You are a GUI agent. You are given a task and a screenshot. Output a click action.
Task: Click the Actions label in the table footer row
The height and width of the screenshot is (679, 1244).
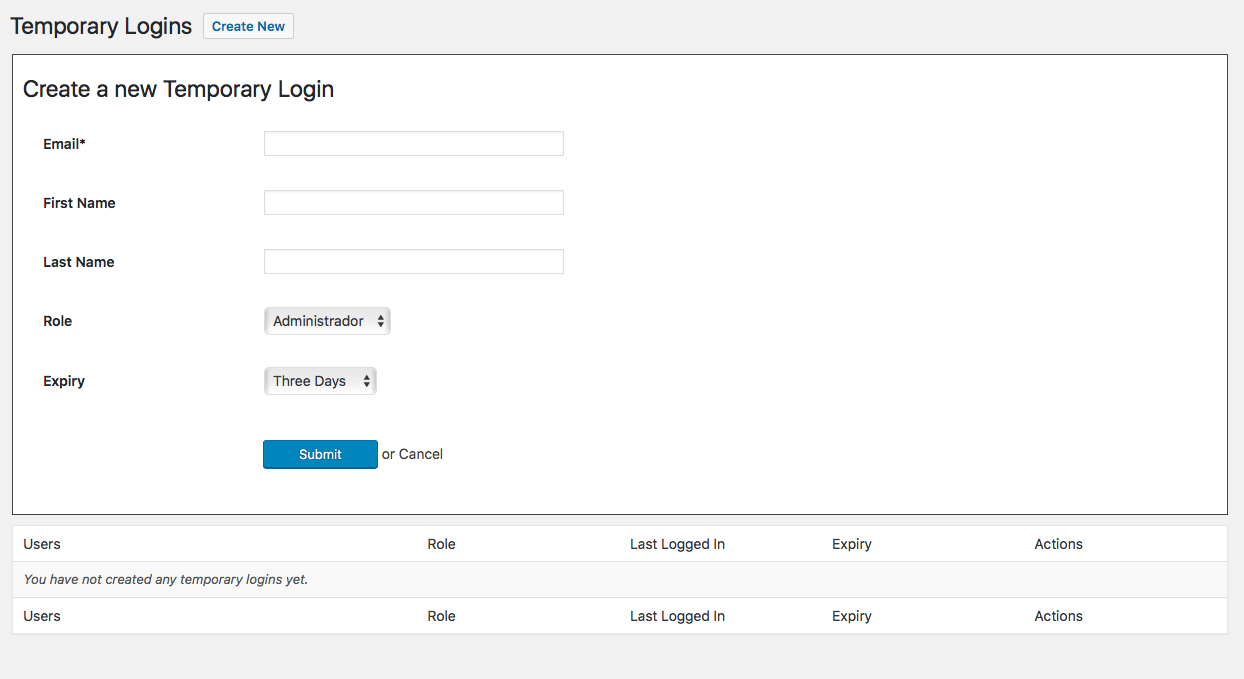(x=1058, y=616)
